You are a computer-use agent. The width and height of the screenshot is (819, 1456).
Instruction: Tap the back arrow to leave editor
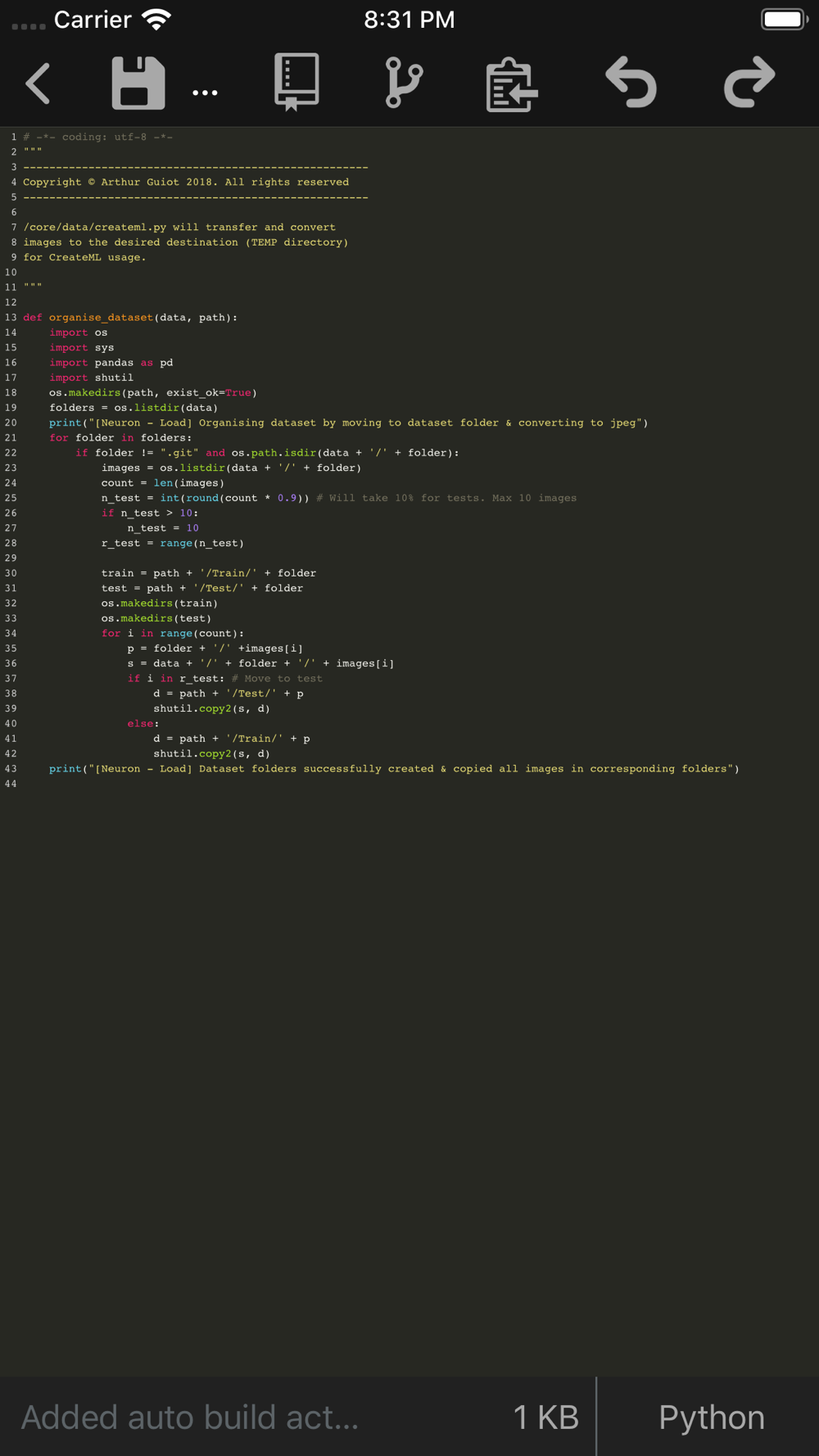point(38,84)
